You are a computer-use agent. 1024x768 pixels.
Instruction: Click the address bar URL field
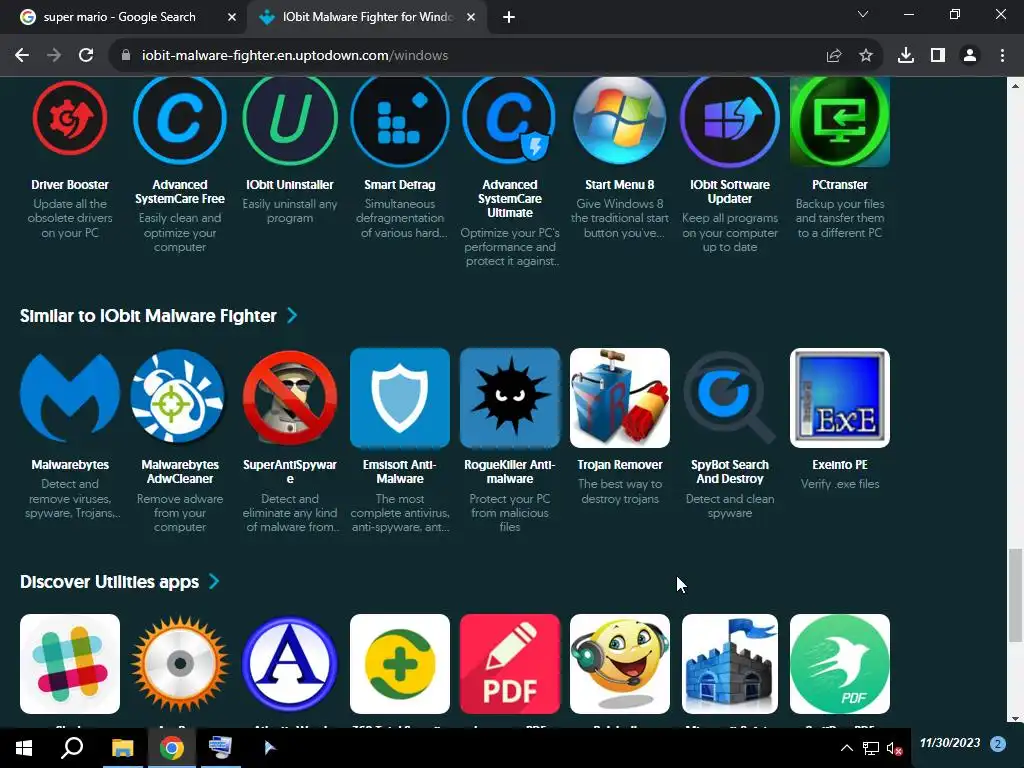coord(470,56)
